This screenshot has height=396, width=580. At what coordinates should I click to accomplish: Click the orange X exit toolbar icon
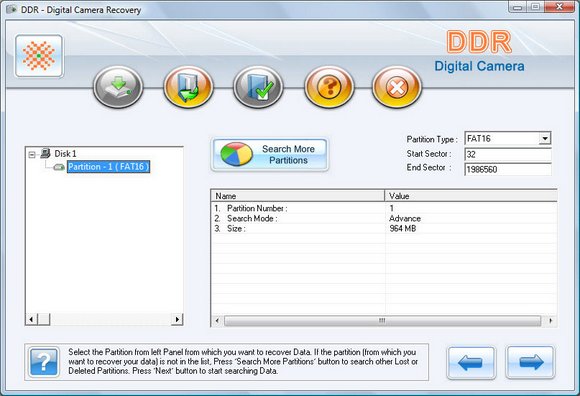click(397, 87)
